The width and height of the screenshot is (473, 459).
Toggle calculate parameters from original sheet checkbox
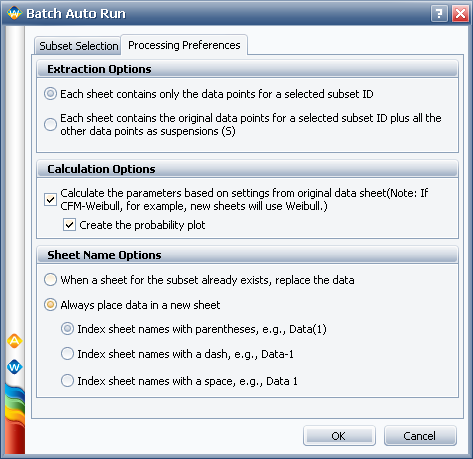point(50,200)
